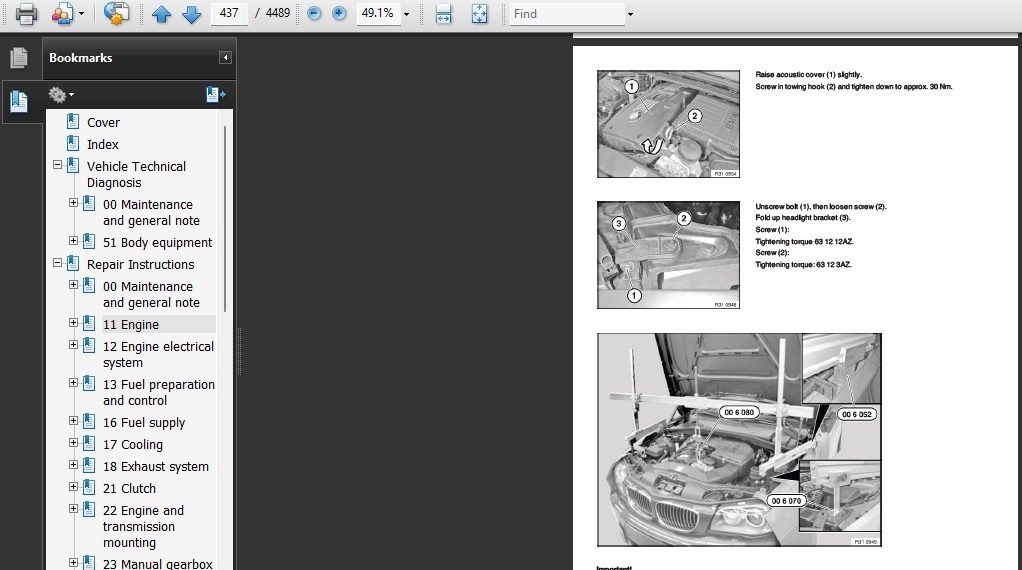
Task: Expand 13 Fuel preparation and control
Action: pos(74,382)
